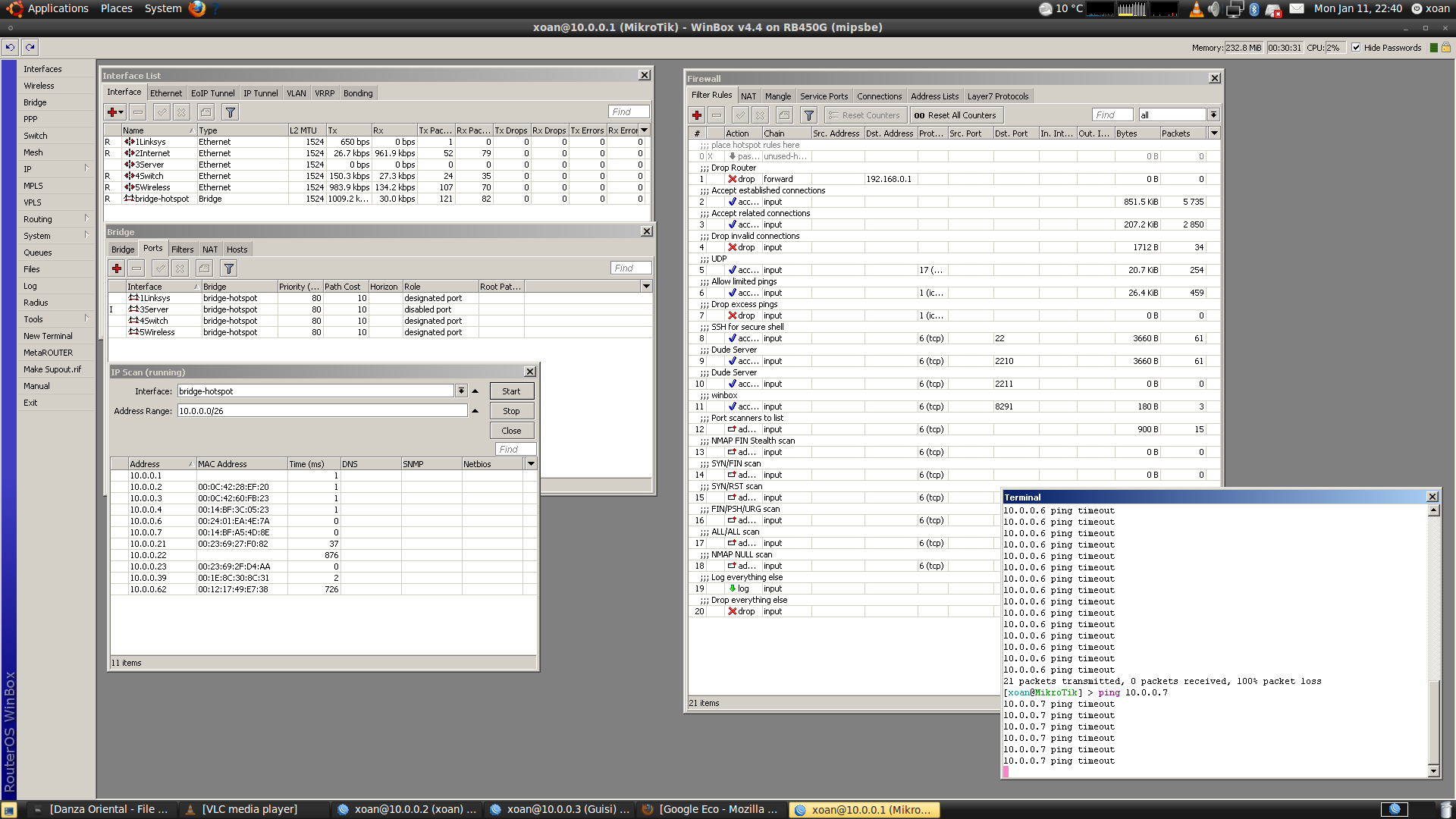Switch to the NAT tab in Firewall
Image resolution: width=1456 pixels, height=819 pixels.
click(748, 96)
